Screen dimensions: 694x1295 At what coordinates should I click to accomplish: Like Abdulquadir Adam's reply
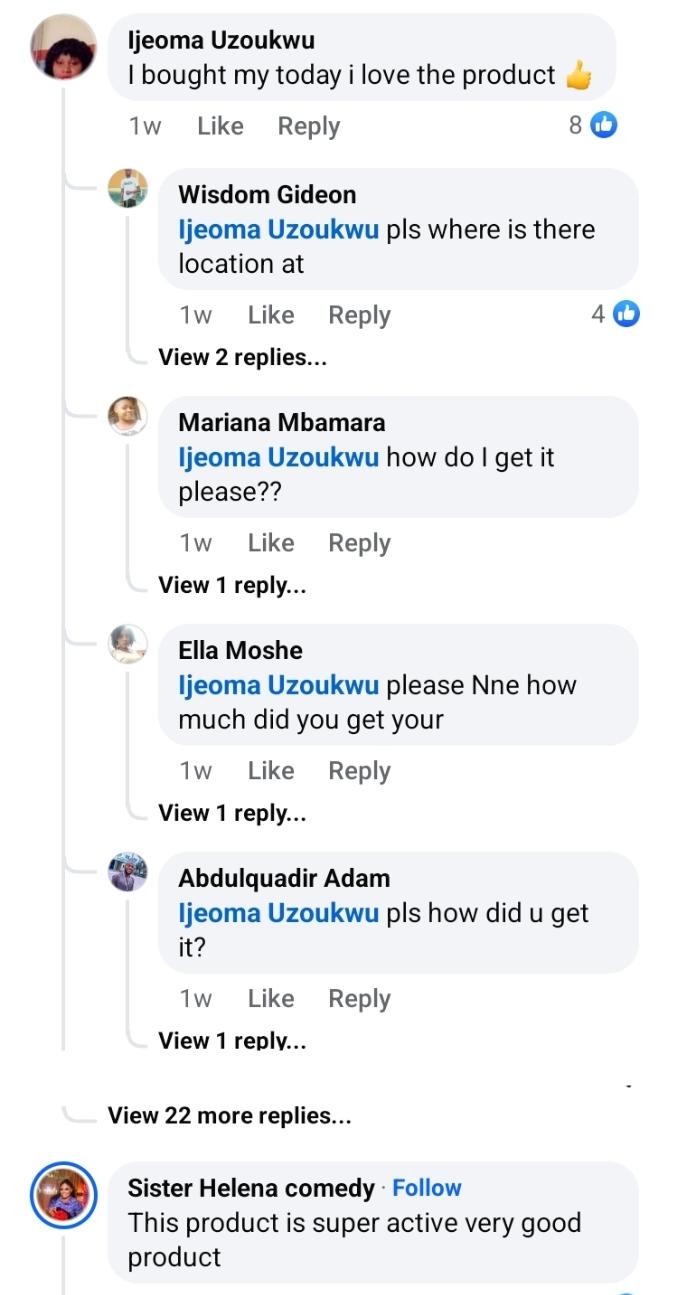(271, 999)
